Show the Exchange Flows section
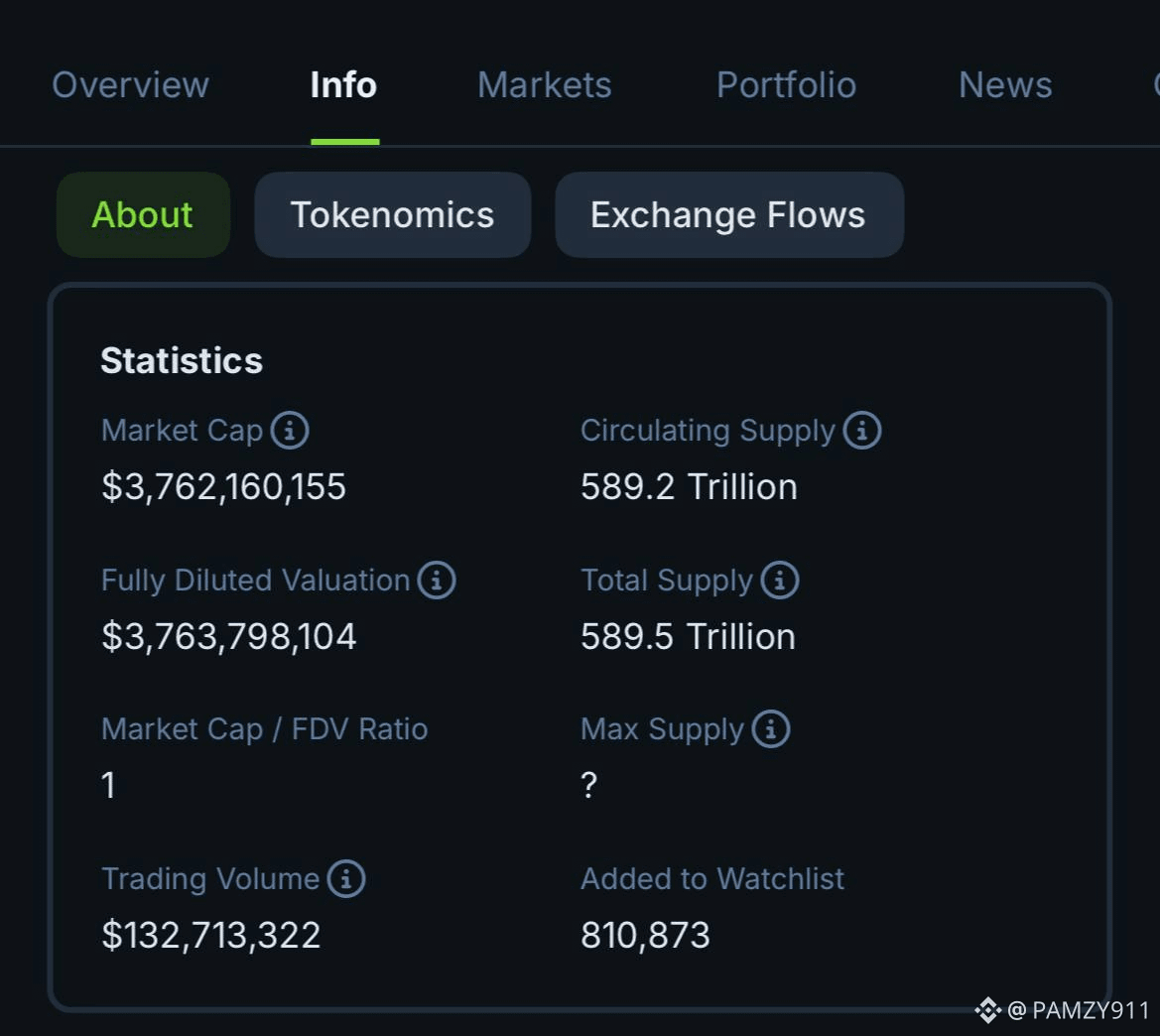Image resolution: width=1160 pixels, height=1036 pixels. (x=728, y=215)
